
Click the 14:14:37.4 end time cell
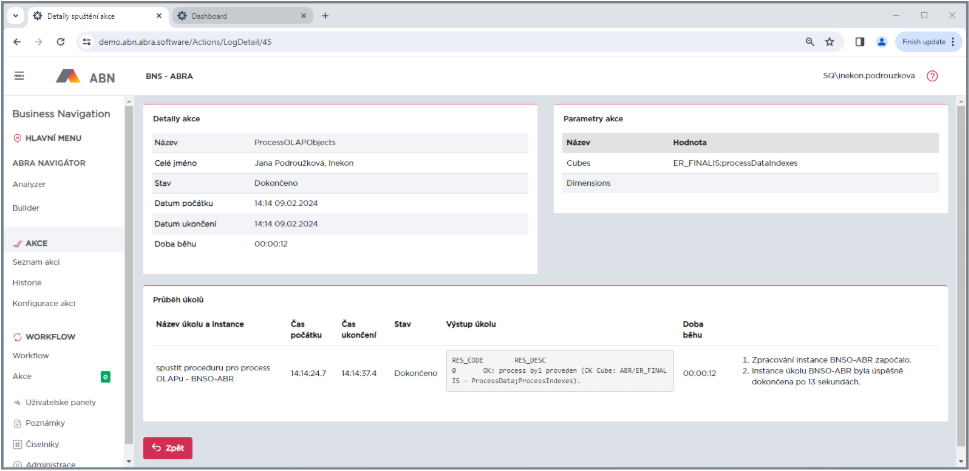coord(359,373)
